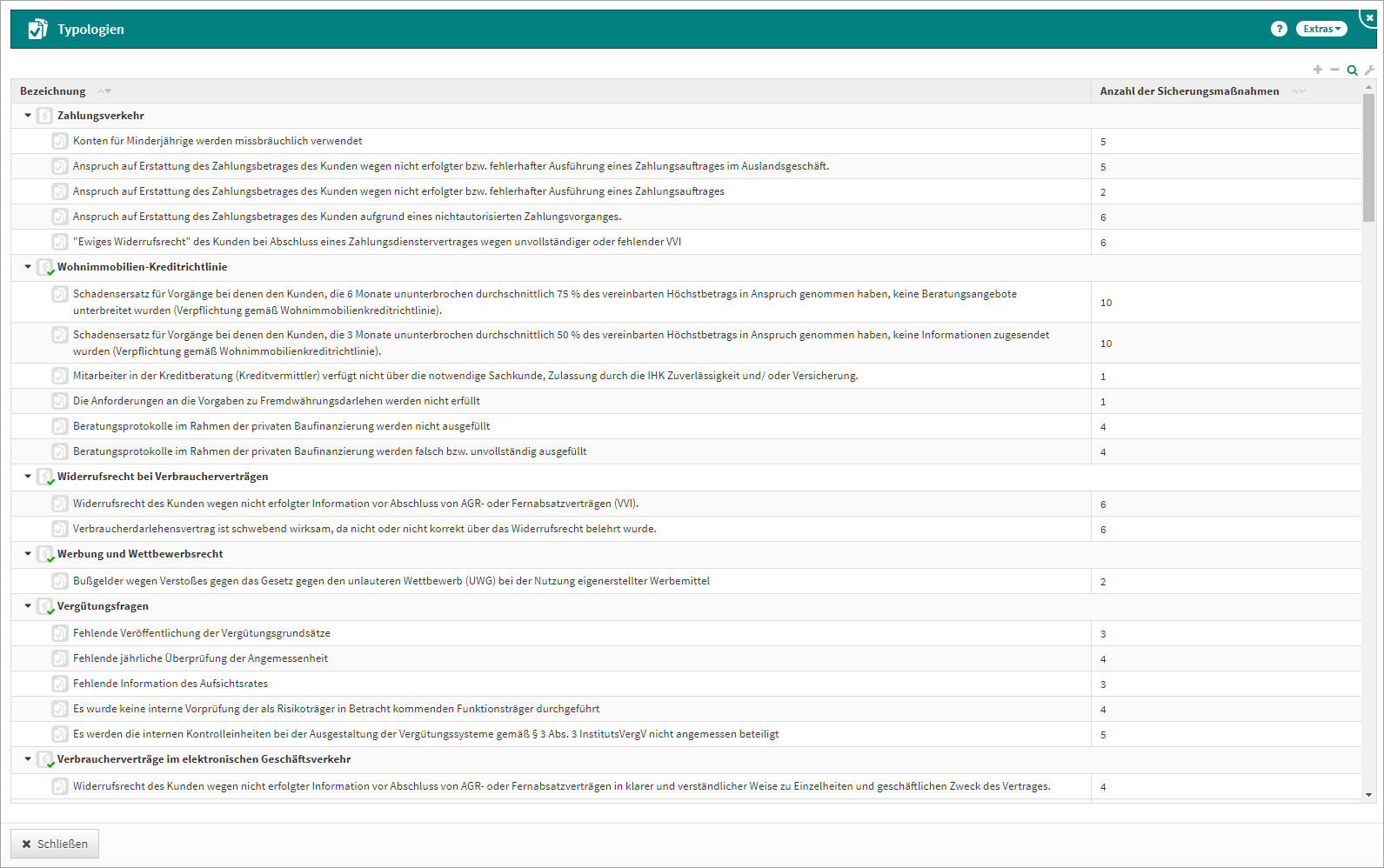
Task: Click the Werbung und Wettbewerbsrecht category icon
Action: [45, 554]
